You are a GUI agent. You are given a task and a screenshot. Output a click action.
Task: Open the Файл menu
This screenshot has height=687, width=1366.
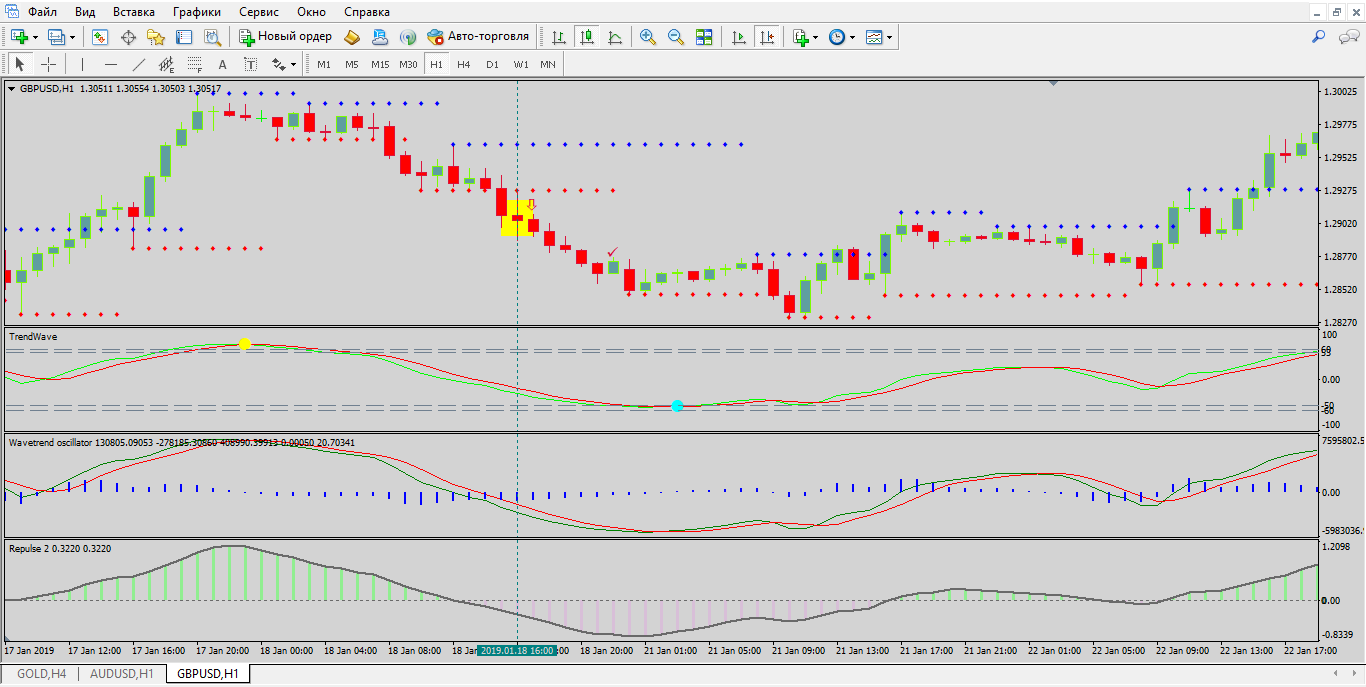(x=42, y=12)
